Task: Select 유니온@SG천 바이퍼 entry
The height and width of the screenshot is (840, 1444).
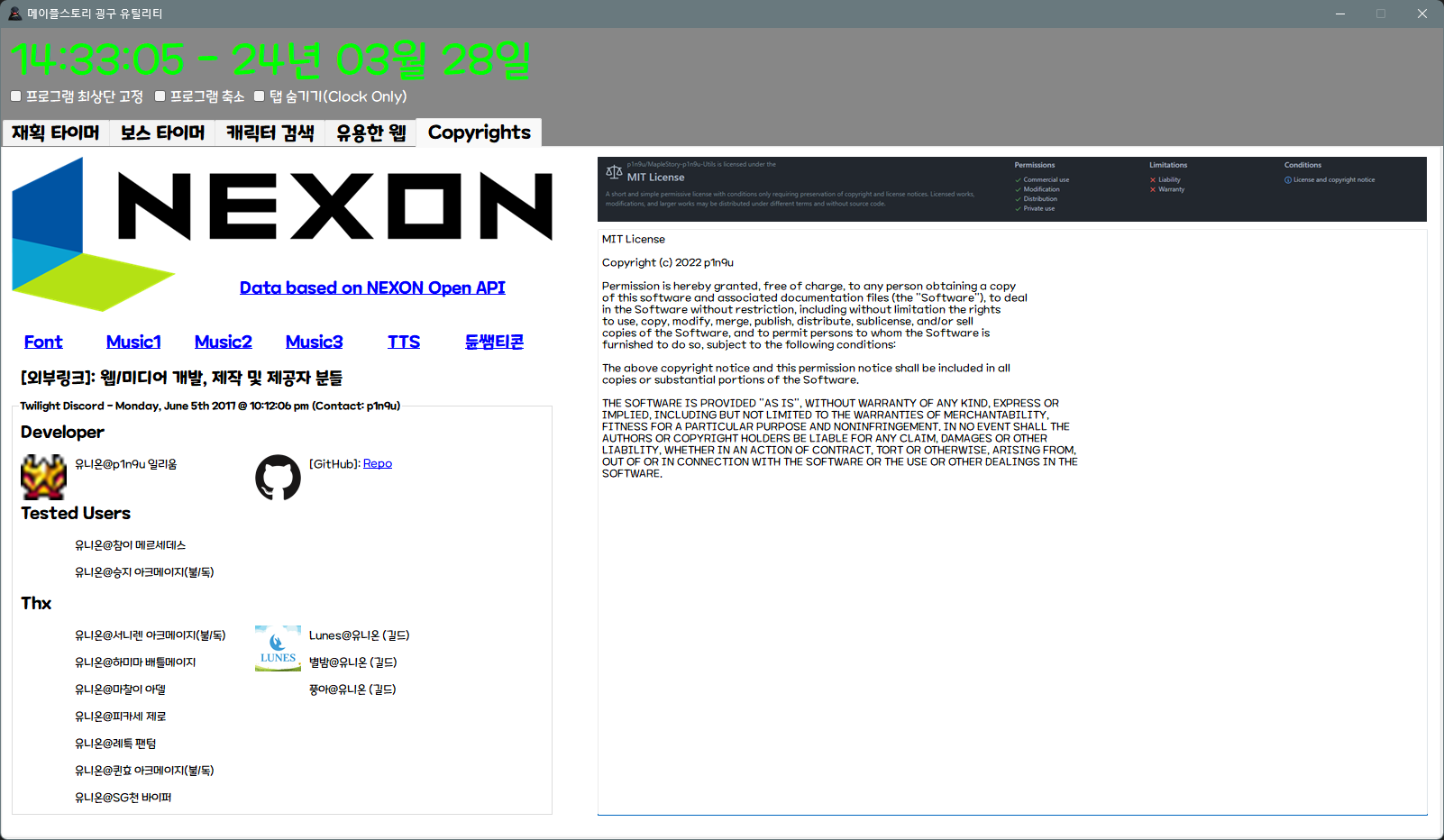Action: coord(123,798)
